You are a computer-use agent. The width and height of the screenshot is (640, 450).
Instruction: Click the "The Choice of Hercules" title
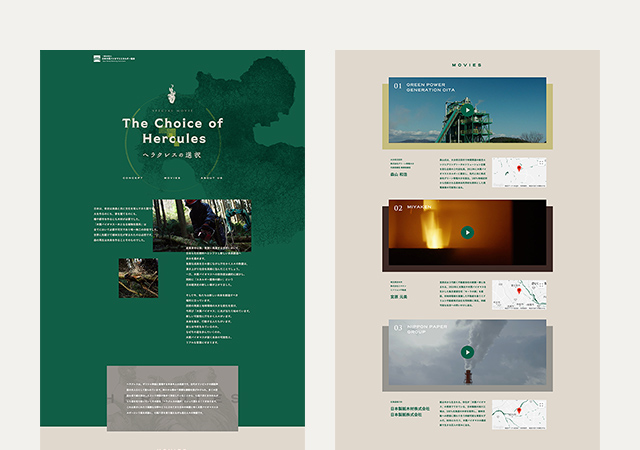coord(172,130)
